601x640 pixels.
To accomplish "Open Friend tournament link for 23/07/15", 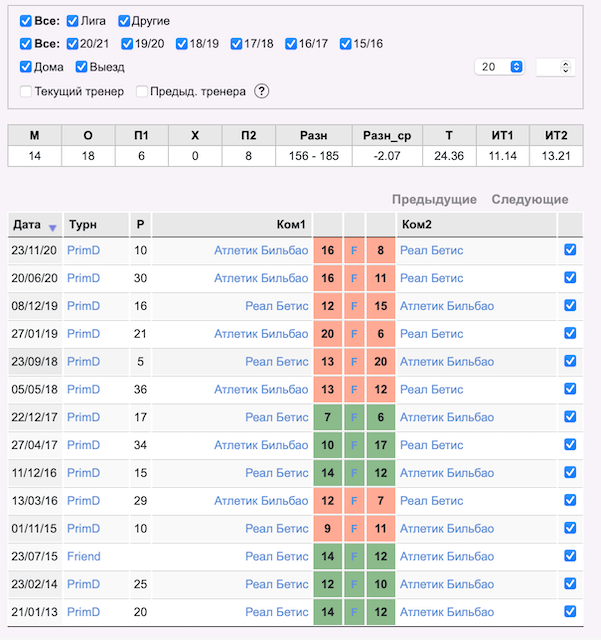I will point(84,556).
